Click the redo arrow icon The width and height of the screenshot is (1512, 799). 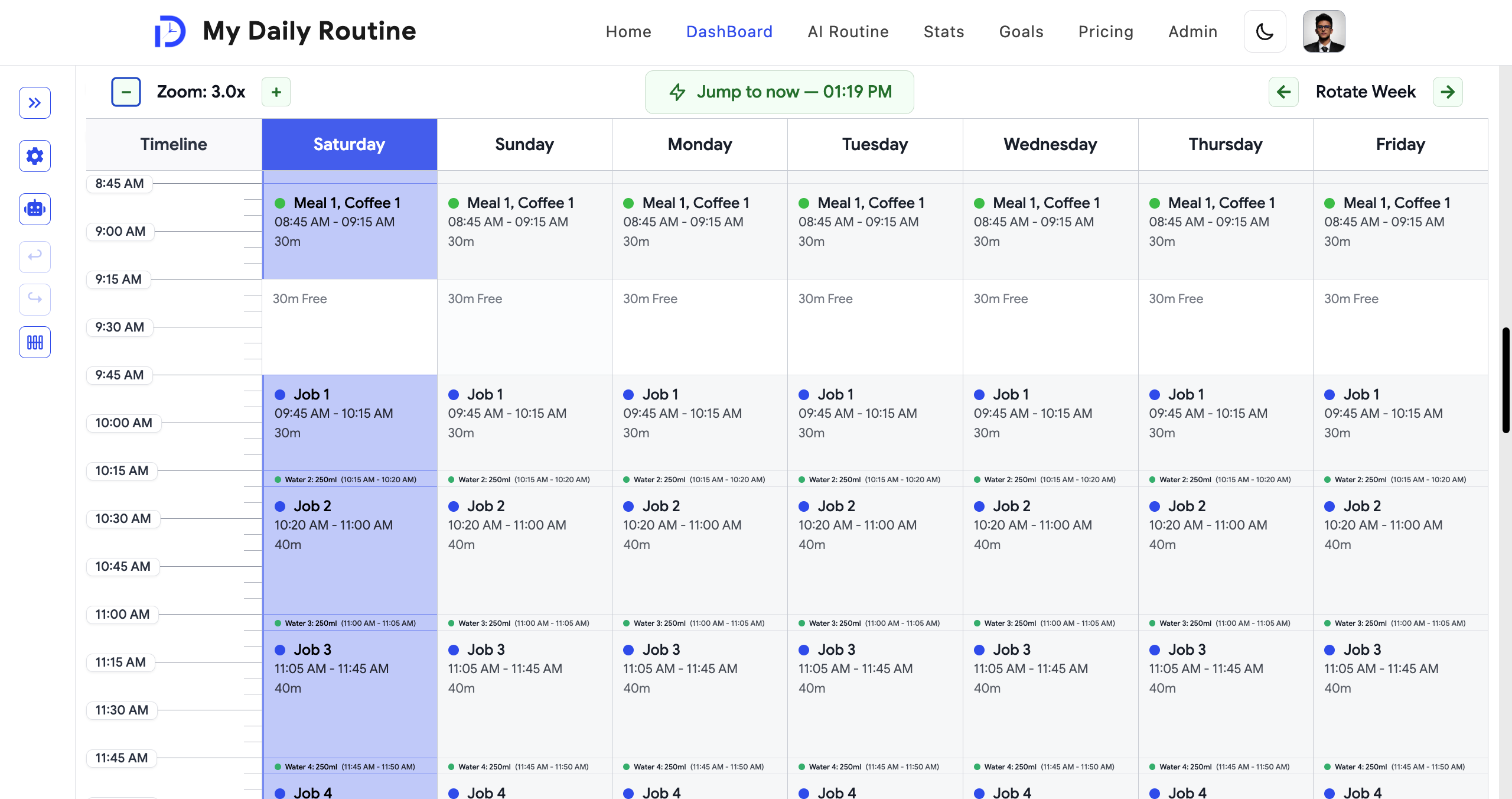35,299
